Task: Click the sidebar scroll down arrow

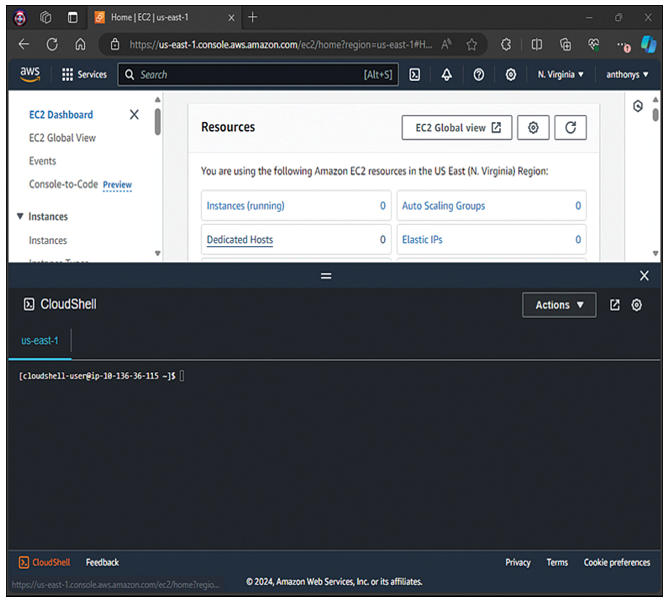Action: [158, 253]
